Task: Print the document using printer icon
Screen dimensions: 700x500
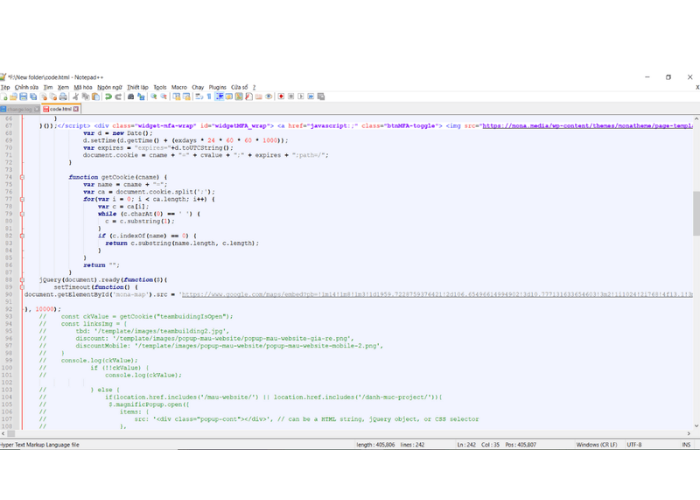Action: pyautogui.click(x=63, y=96)
